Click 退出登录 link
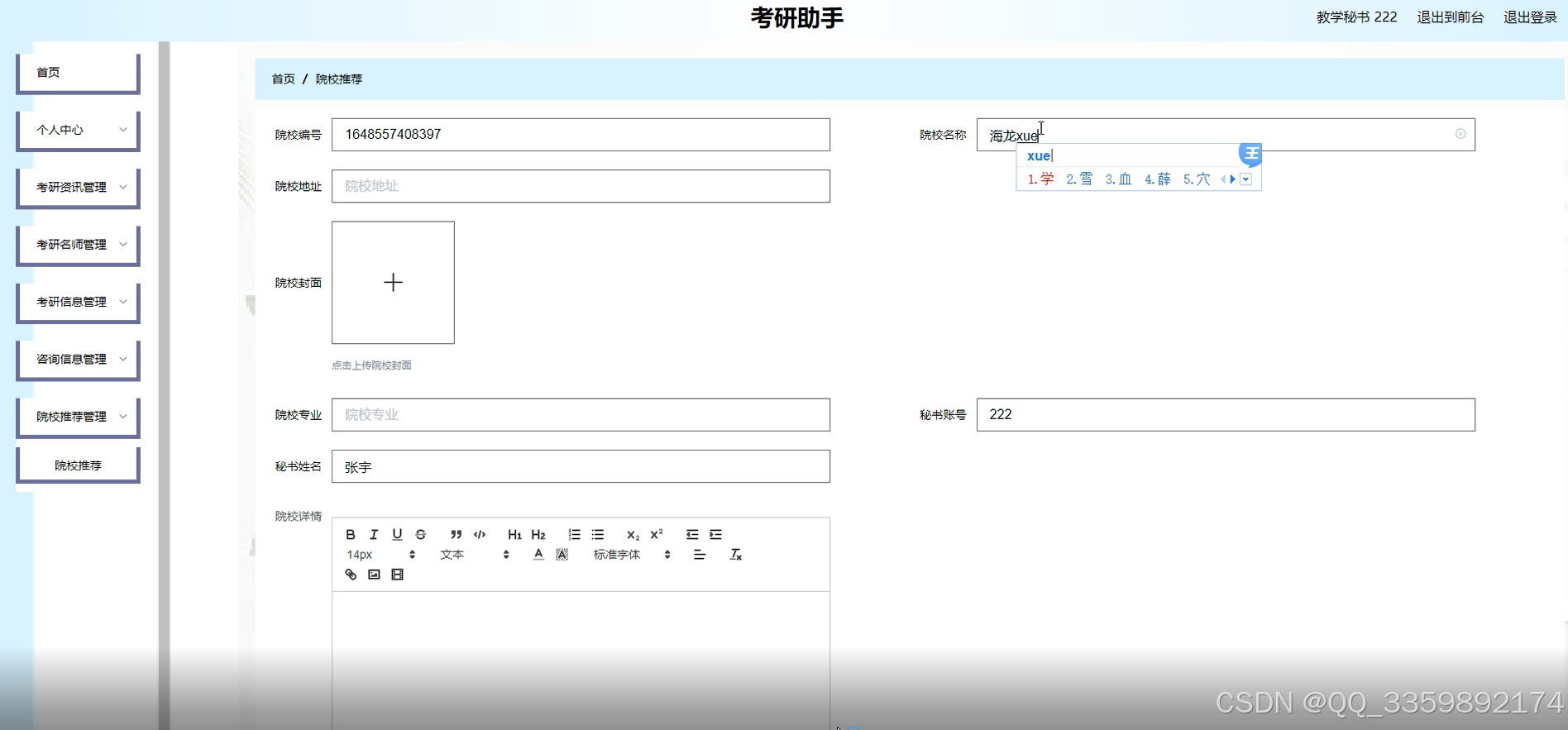The width and height of the screenshot is (1568, 730). pos(1530,17)
